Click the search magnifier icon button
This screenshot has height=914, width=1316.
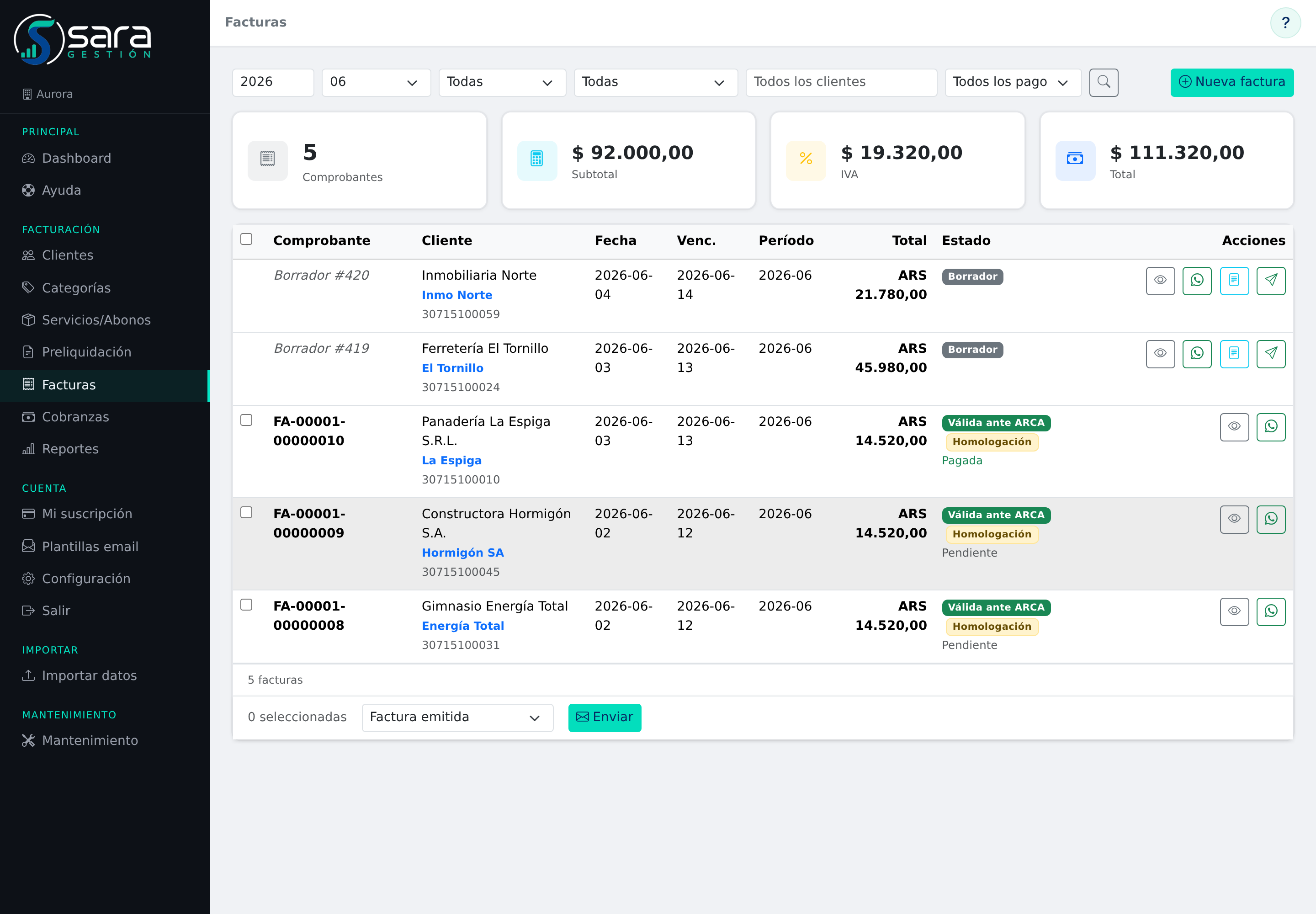pyautogui.click(x=1104, y=82)
